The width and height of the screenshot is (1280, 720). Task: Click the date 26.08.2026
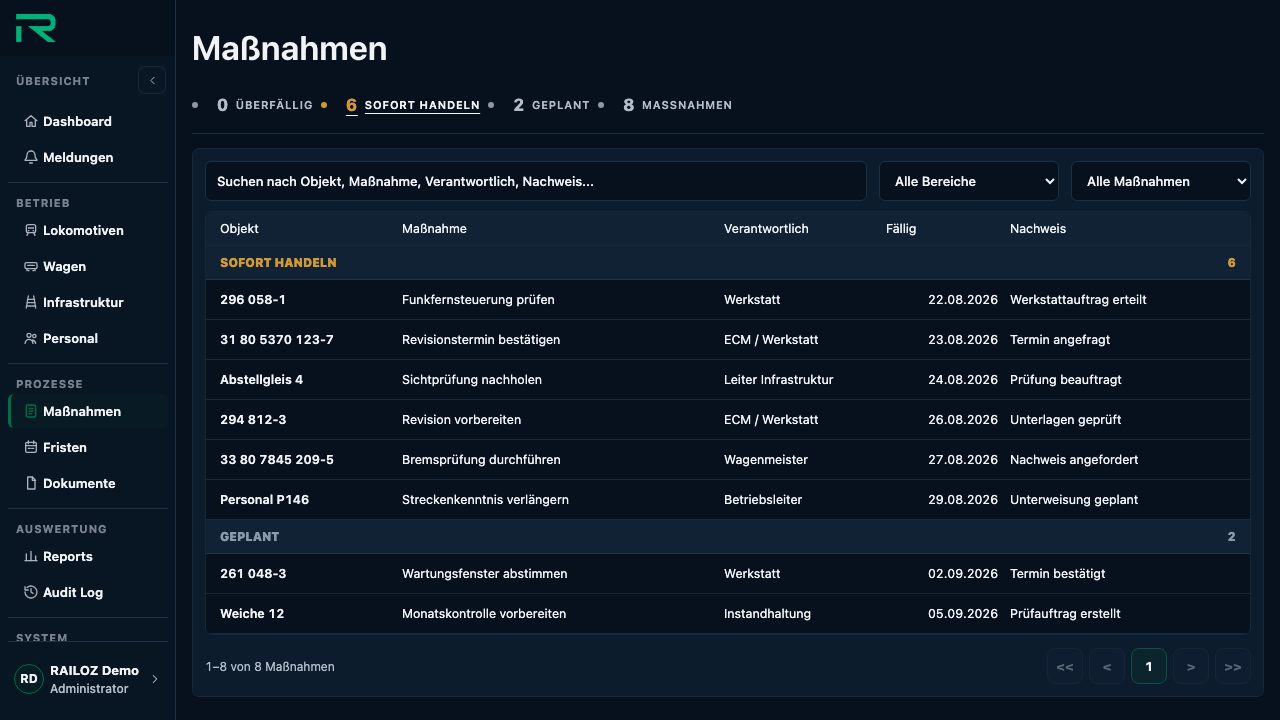(x=963, y=420)
